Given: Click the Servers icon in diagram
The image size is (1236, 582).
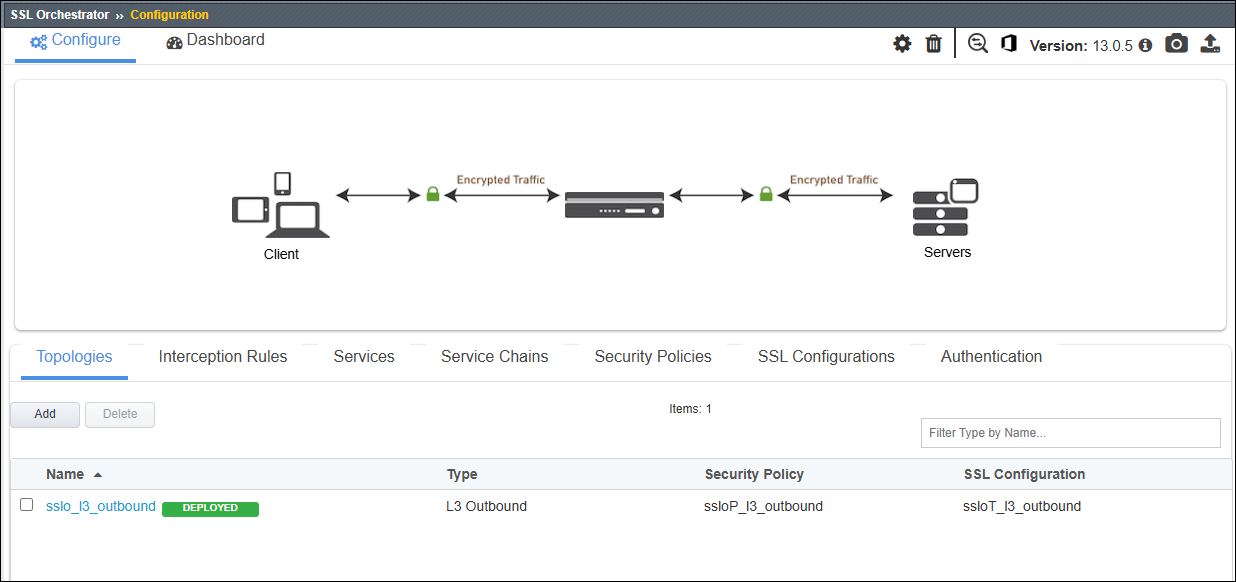Looking at the screenshot, I should [x=945, y=207].
